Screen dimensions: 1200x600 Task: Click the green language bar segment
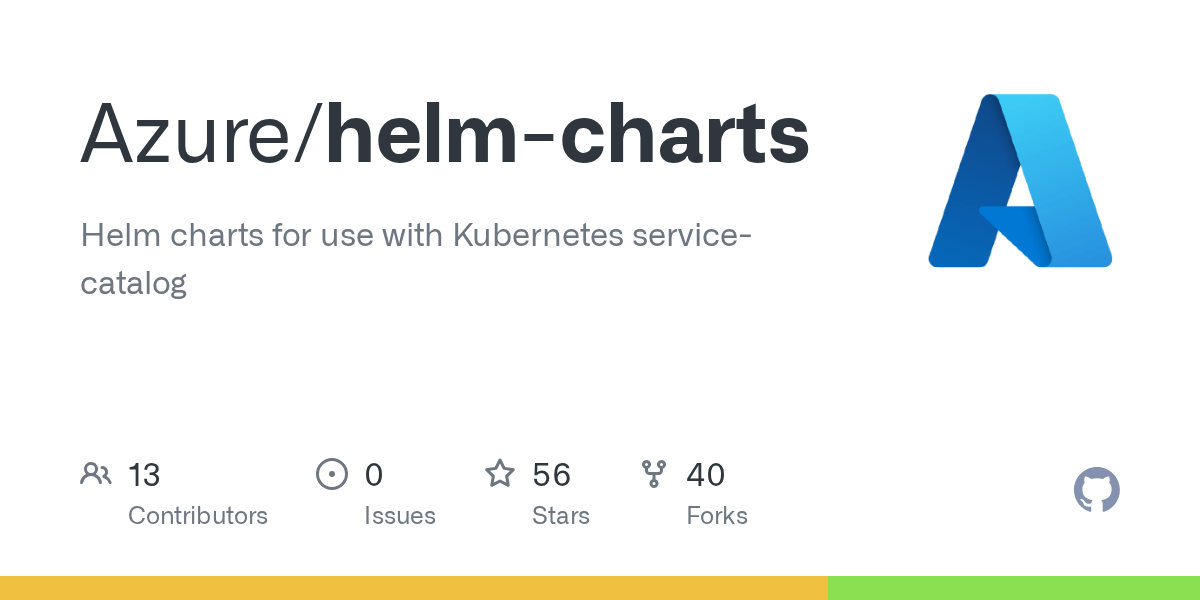click(1013, 588)
